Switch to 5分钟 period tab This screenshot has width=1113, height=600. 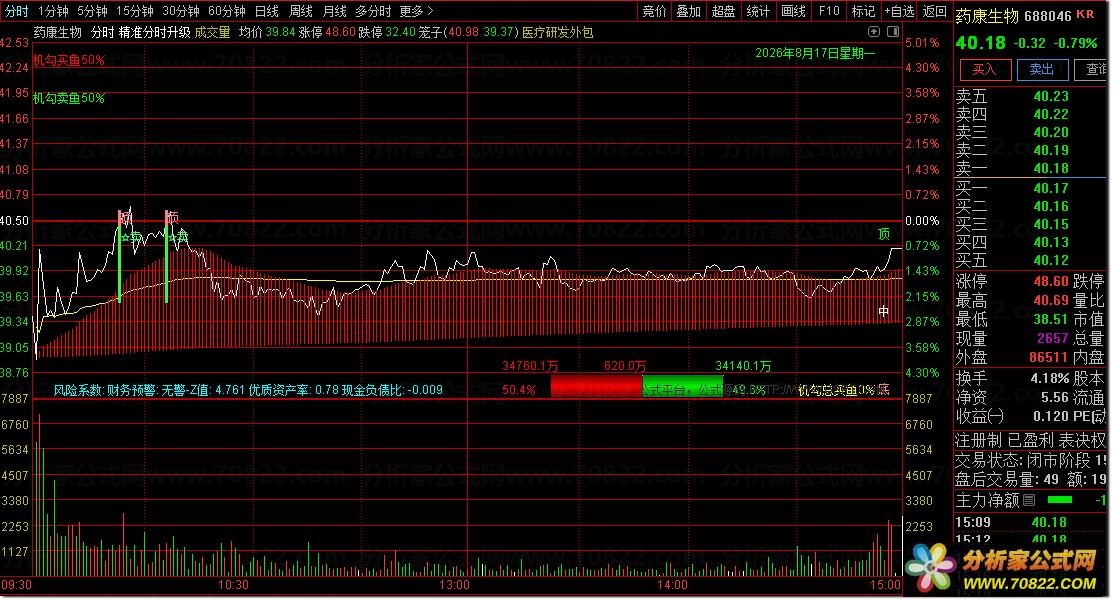pos(92,11)
